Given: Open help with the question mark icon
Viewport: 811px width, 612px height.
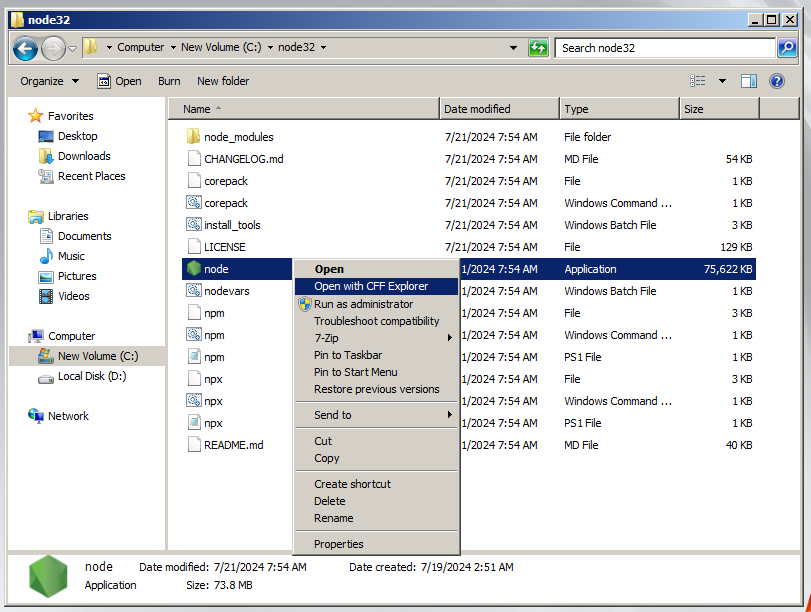Looking at the screenshot, I should (x=776, y=81).
